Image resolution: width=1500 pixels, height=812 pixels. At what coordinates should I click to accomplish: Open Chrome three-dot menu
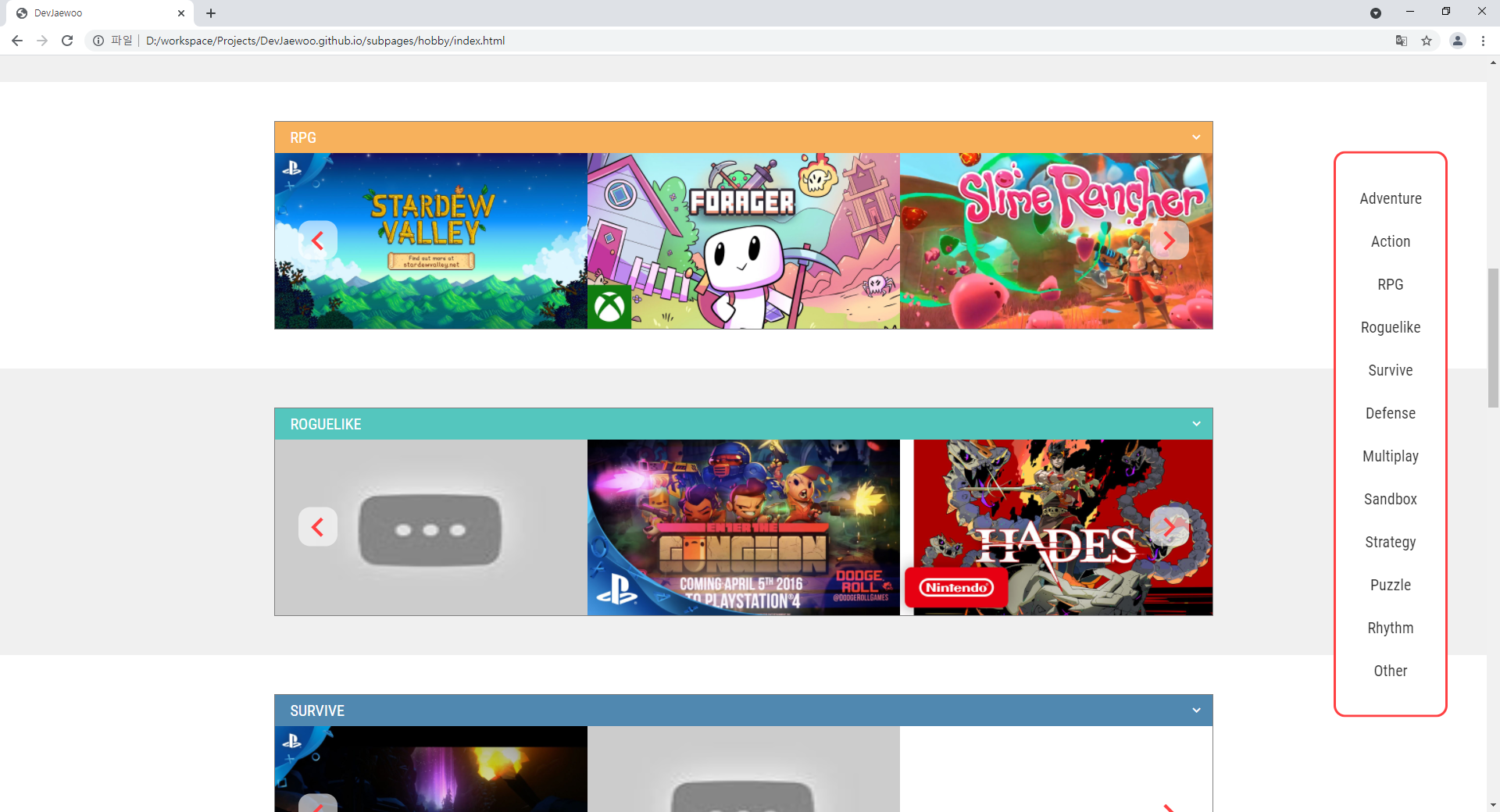click(1483, 41)
